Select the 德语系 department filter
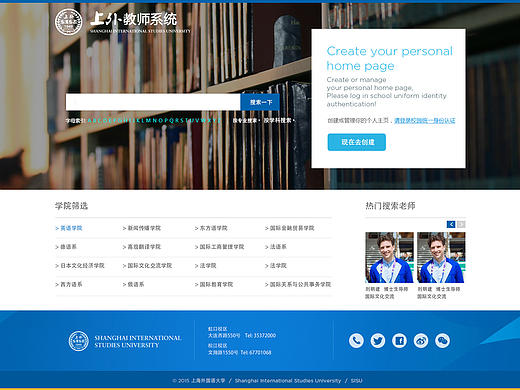520x390 pixels. (66, 247)
